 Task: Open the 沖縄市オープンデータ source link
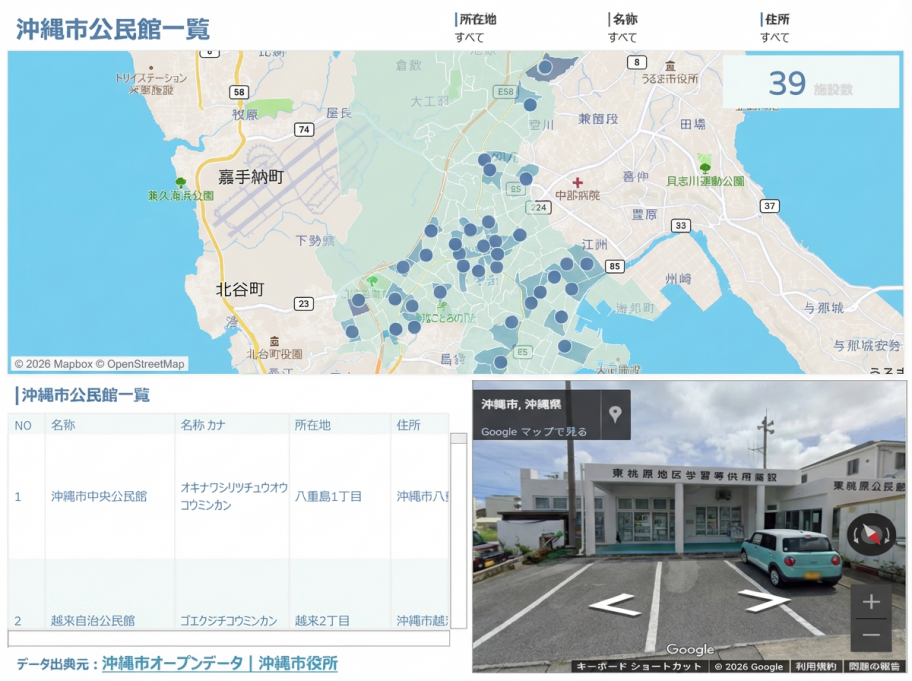tap(172, 663)
